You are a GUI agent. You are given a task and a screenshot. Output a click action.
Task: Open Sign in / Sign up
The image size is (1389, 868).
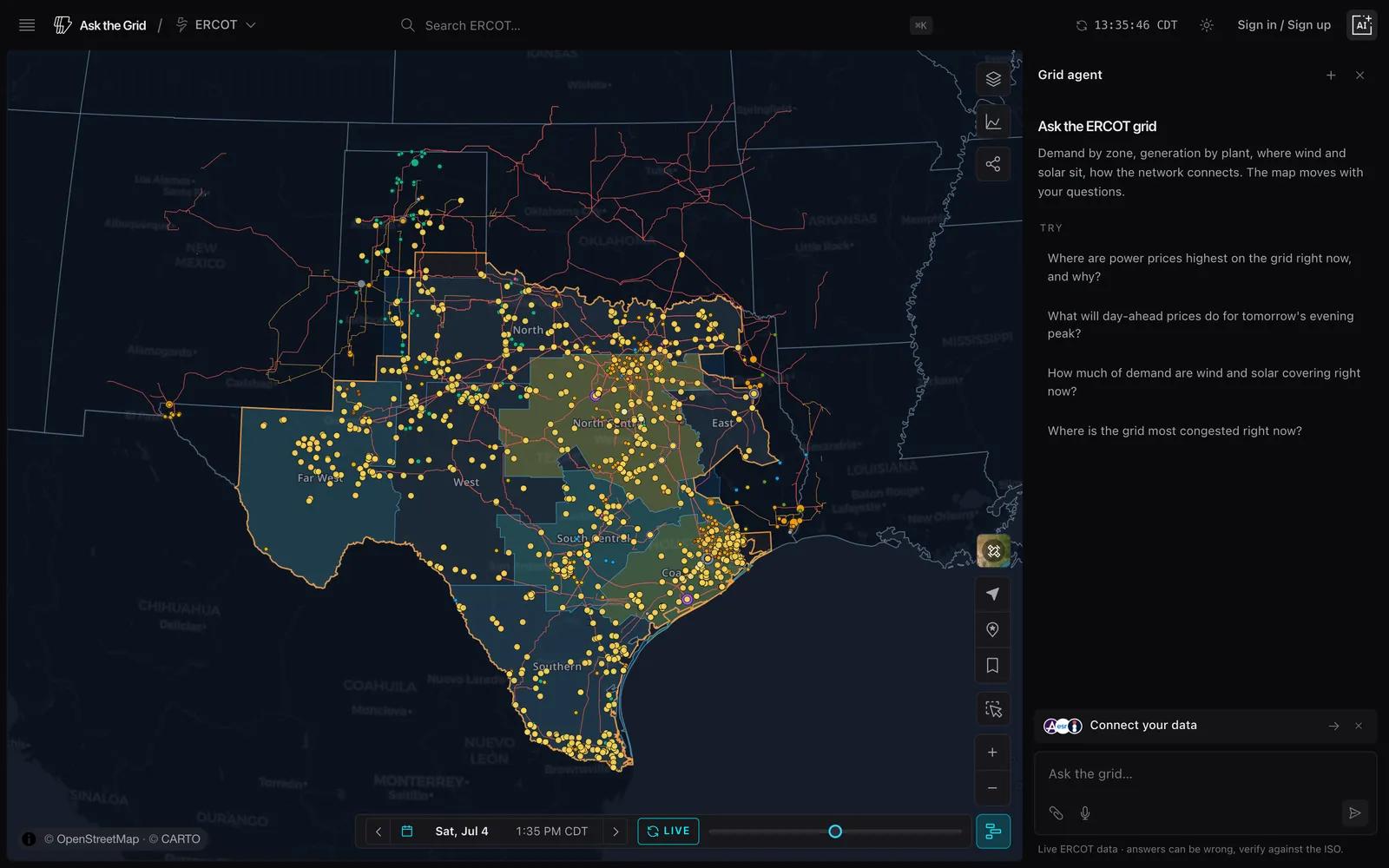pos(1284,25)
